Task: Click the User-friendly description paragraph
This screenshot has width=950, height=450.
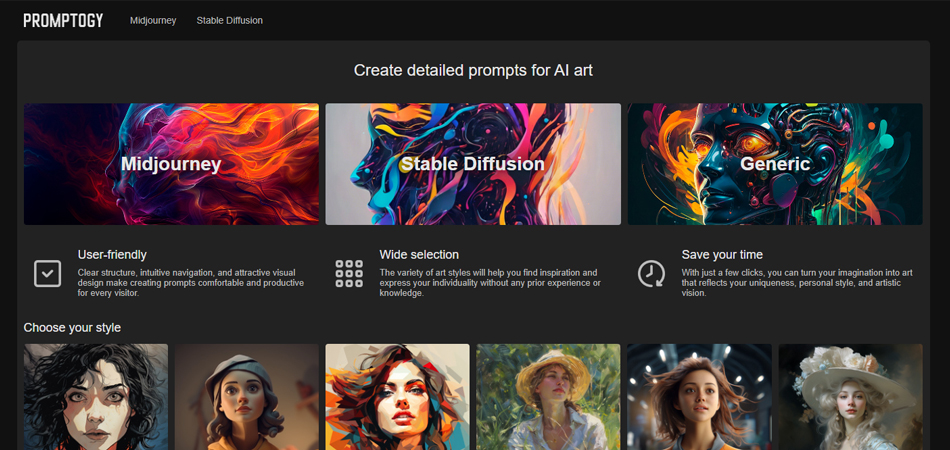Action: click(191, 283)
